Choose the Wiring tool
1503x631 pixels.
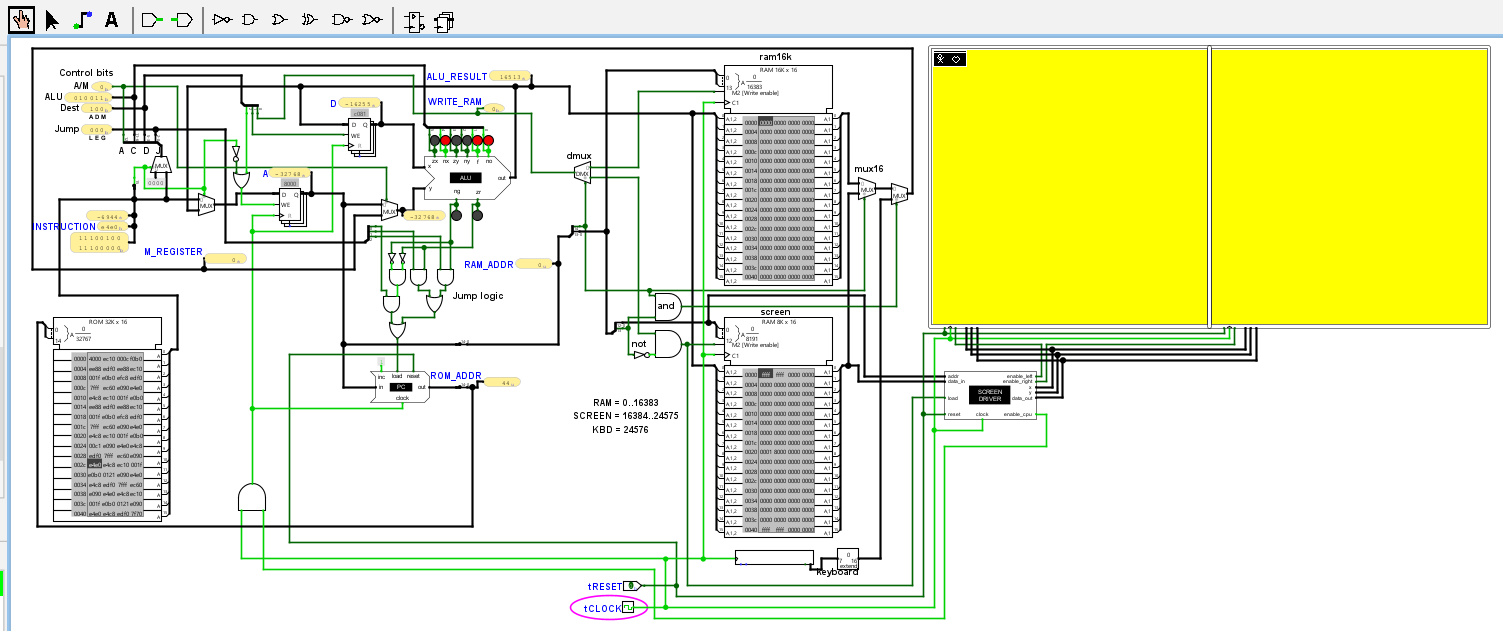click(83, 19)
